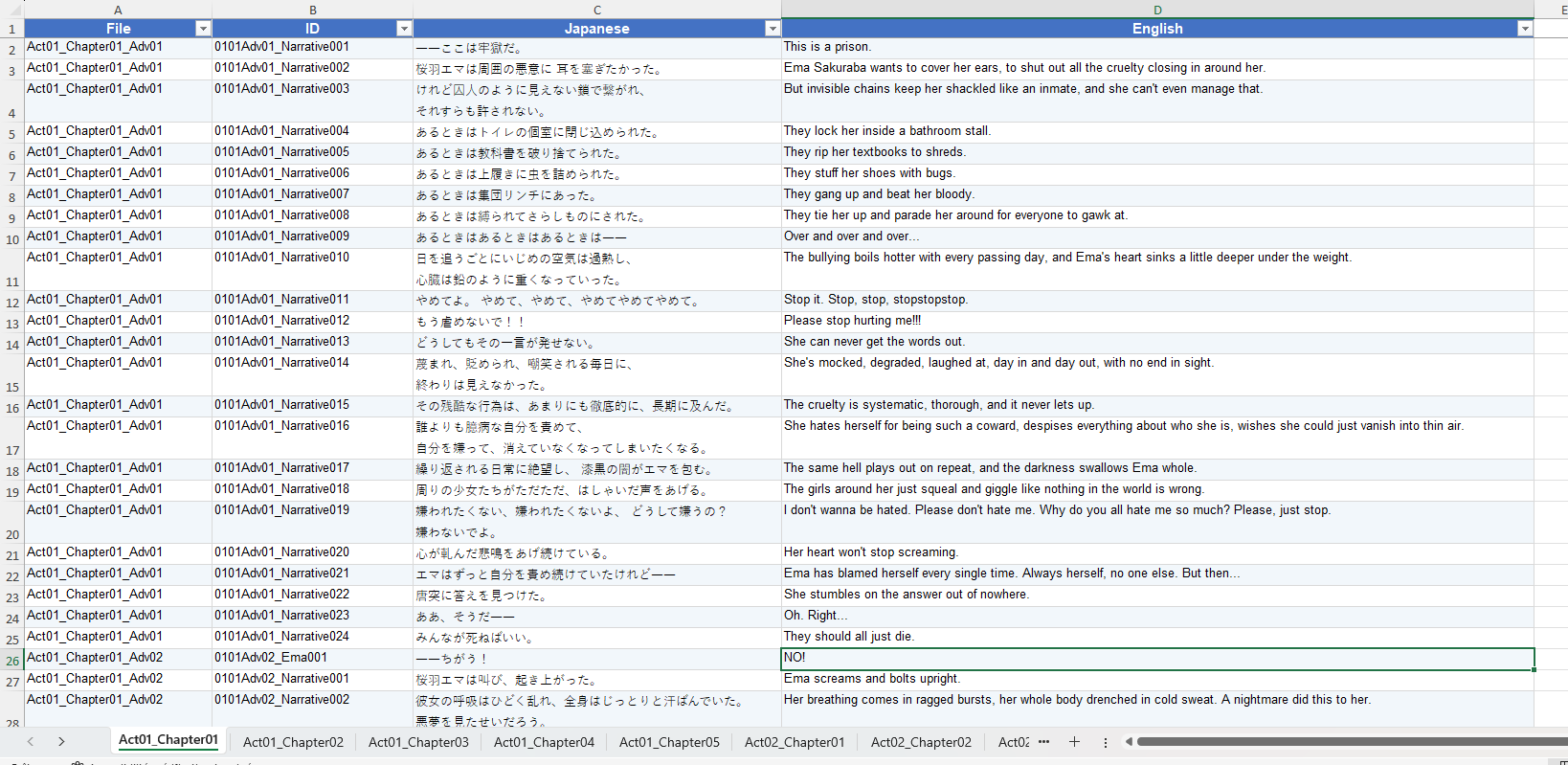Click the Japanese cell '——ここは牢獄だ。'

597,48
